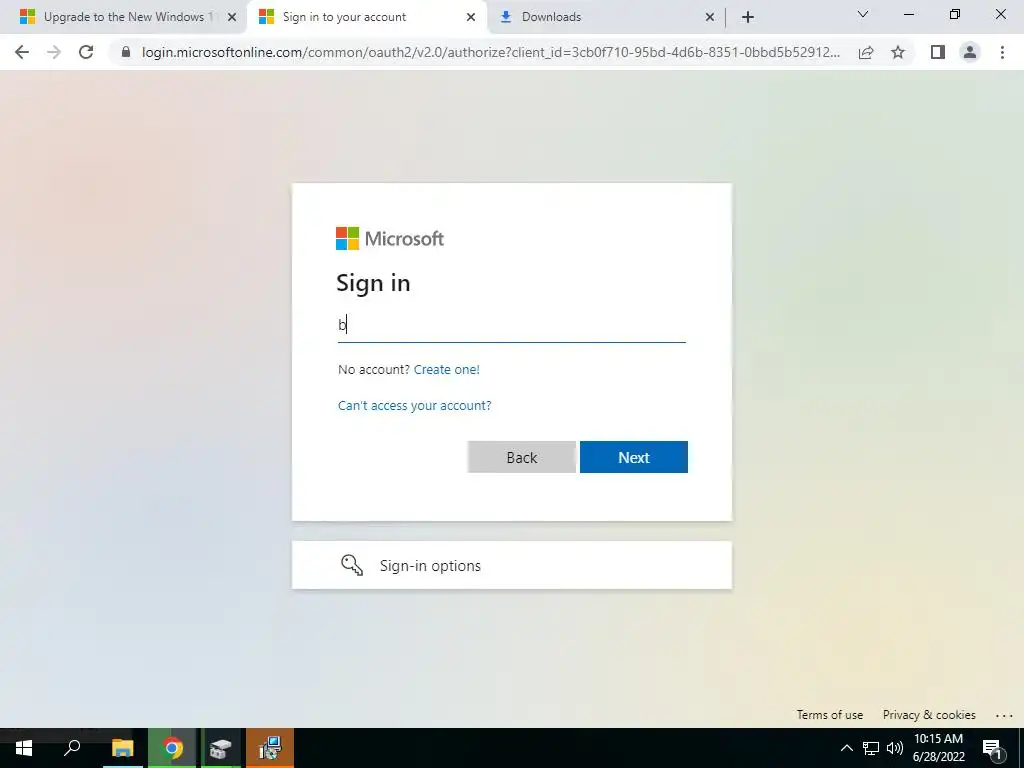Show hidden system tray icons
Viewport: 1024px width, 768px height.
point(846,748)
